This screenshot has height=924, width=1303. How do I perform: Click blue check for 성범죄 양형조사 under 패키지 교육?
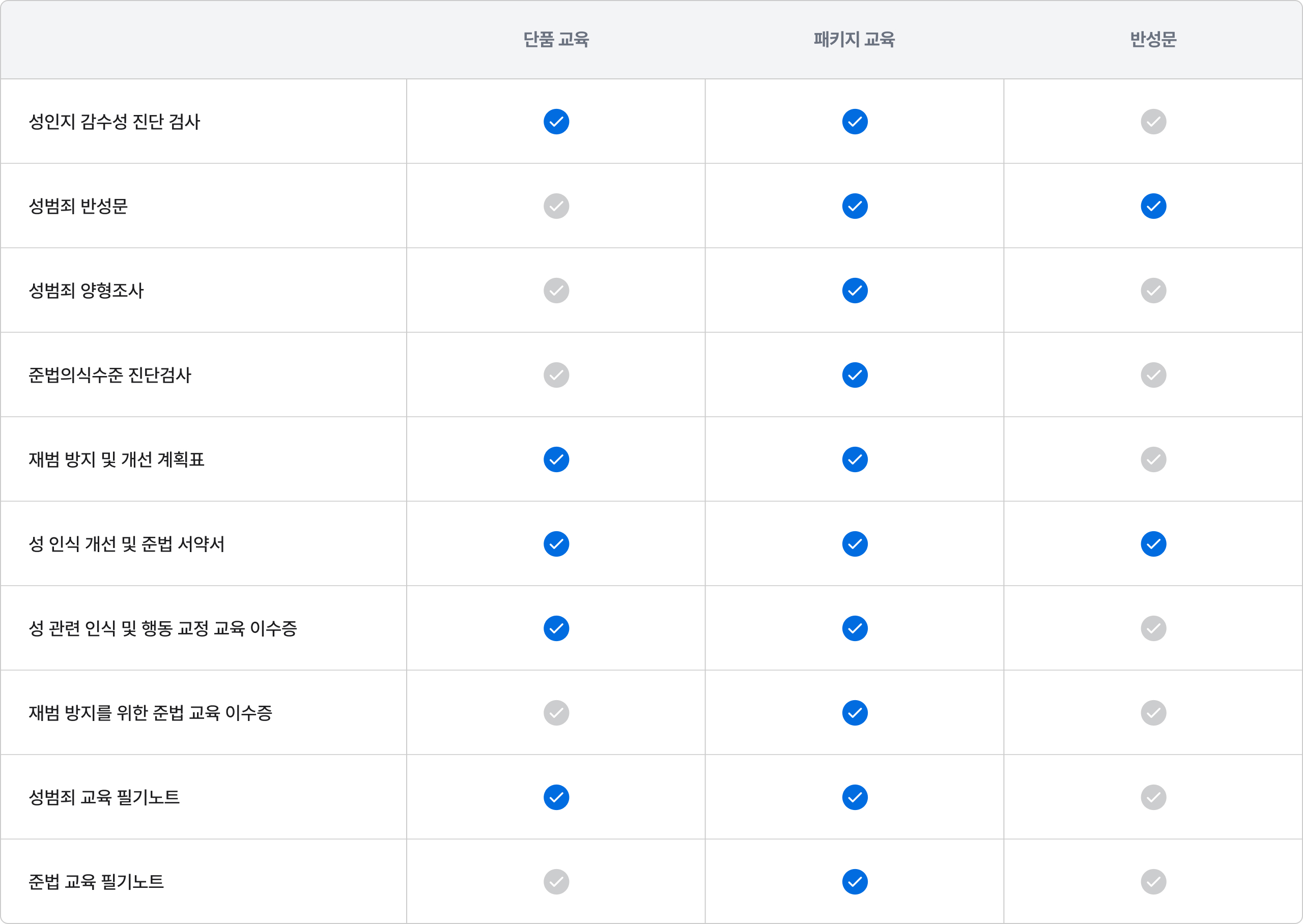[x=855, y=290]
